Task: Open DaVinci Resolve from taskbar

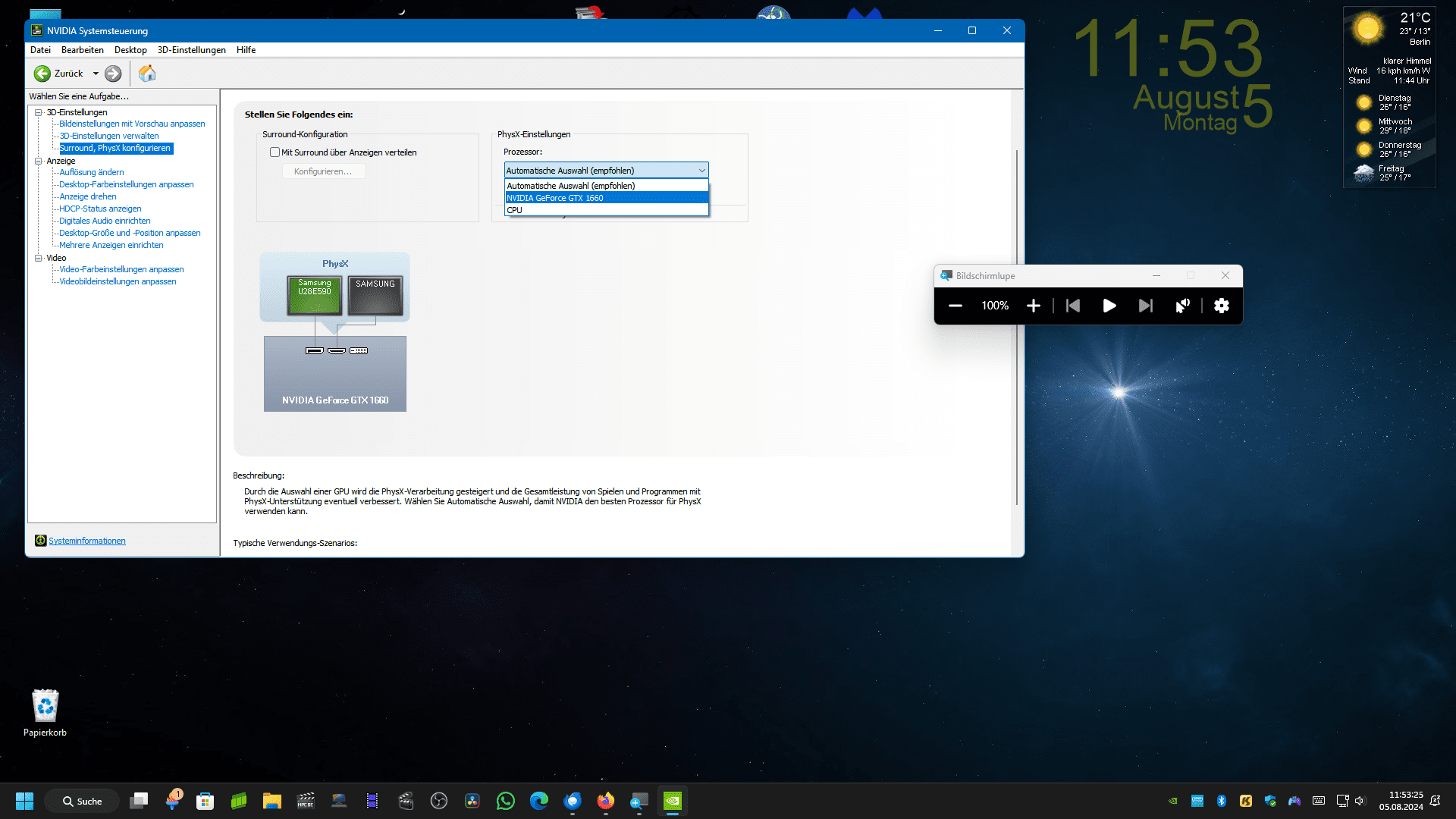Action: 472,801
